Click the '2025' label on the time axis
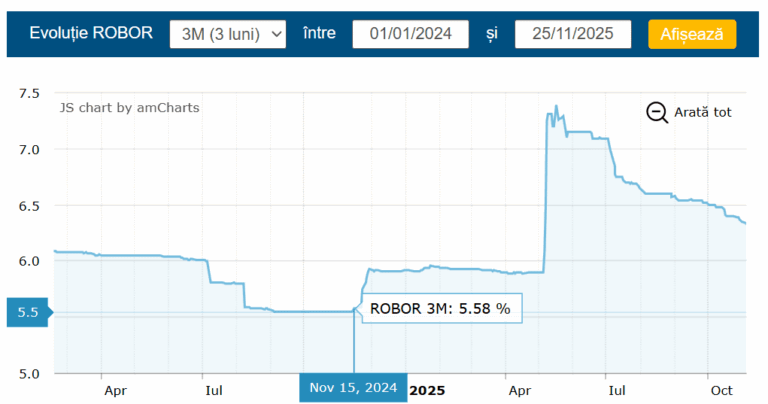The height and width of the screenshot is (404, 768). click(x=428, y=389)
